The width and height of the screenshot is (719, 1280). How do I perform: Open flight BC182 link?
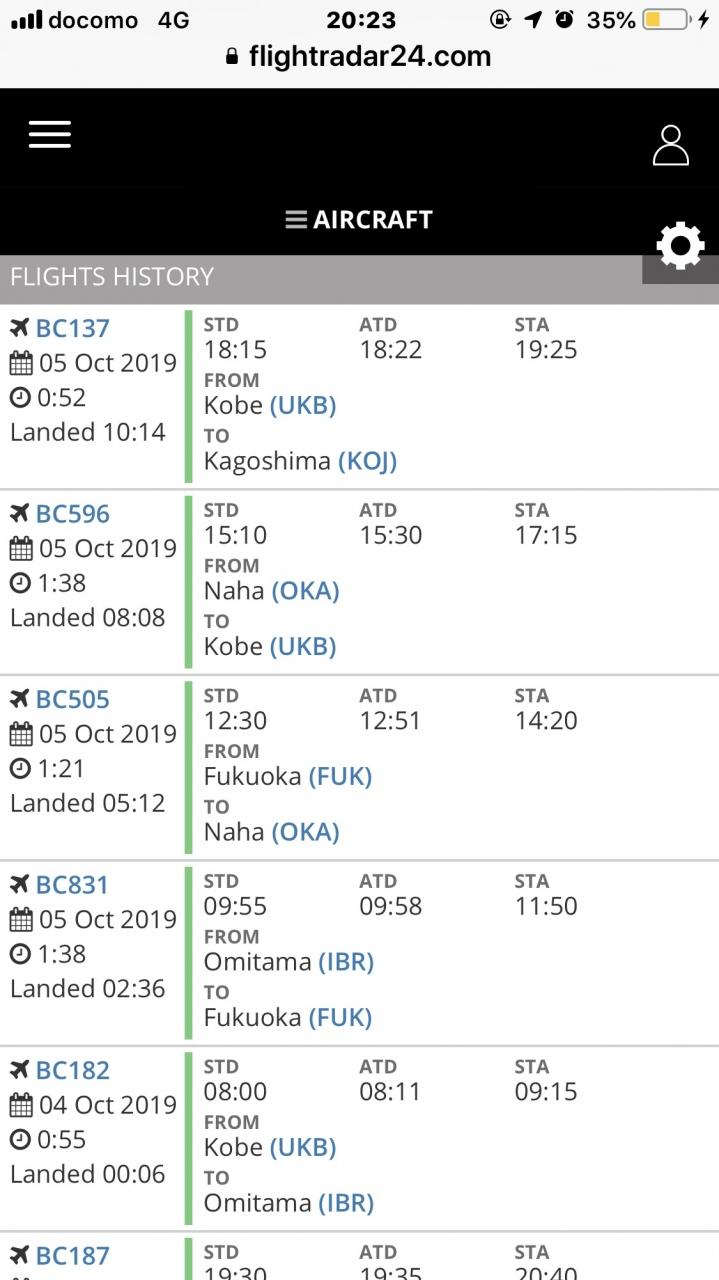coord(72,1070)
